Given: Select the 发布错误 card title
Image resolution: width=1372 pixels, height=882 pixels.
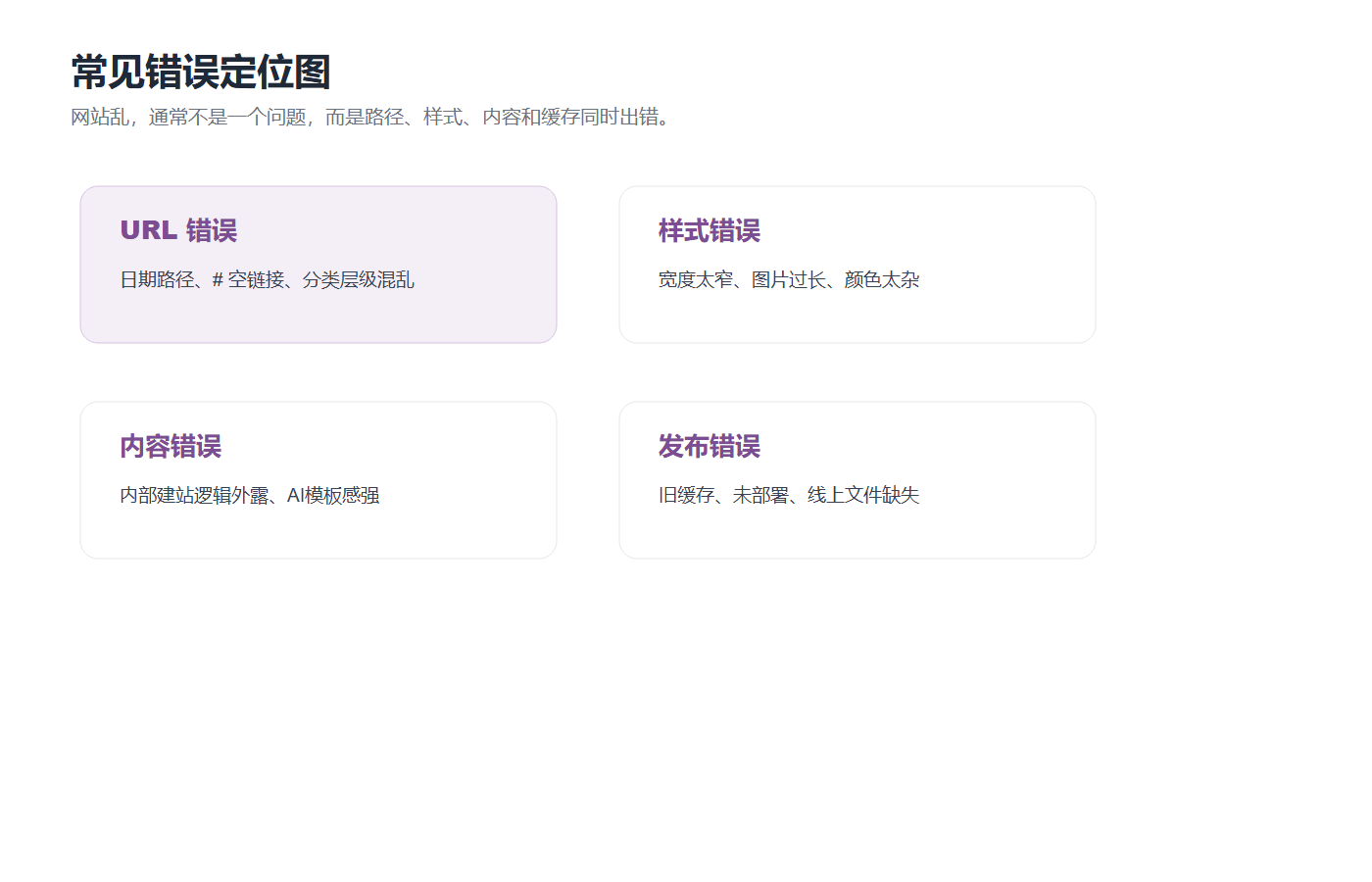Looking at the screenshot, I should pos(710,446).
